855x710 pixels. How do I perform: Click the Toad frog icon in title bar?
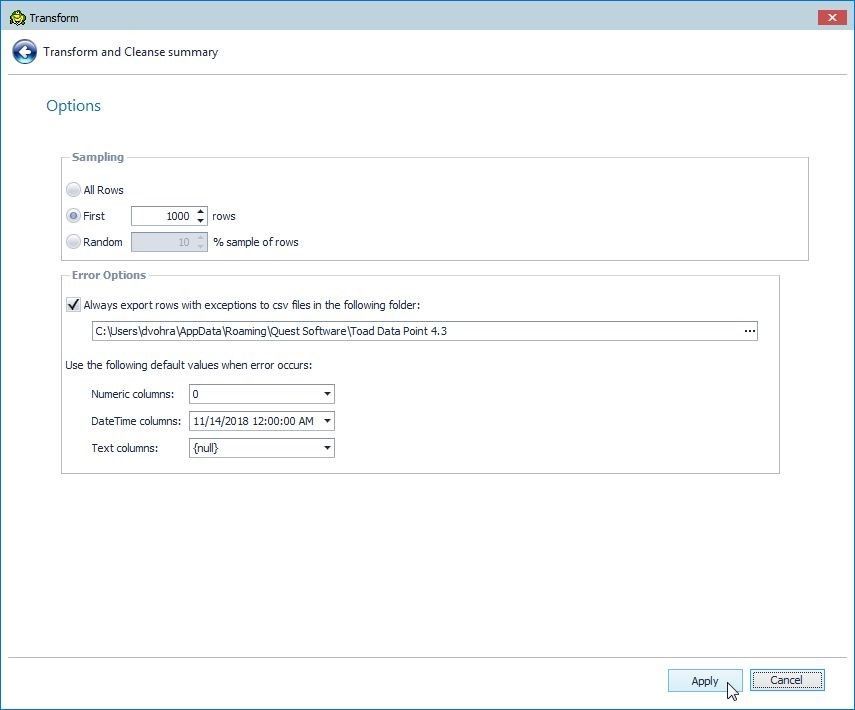pyautogui.click(x=17, y=18)
